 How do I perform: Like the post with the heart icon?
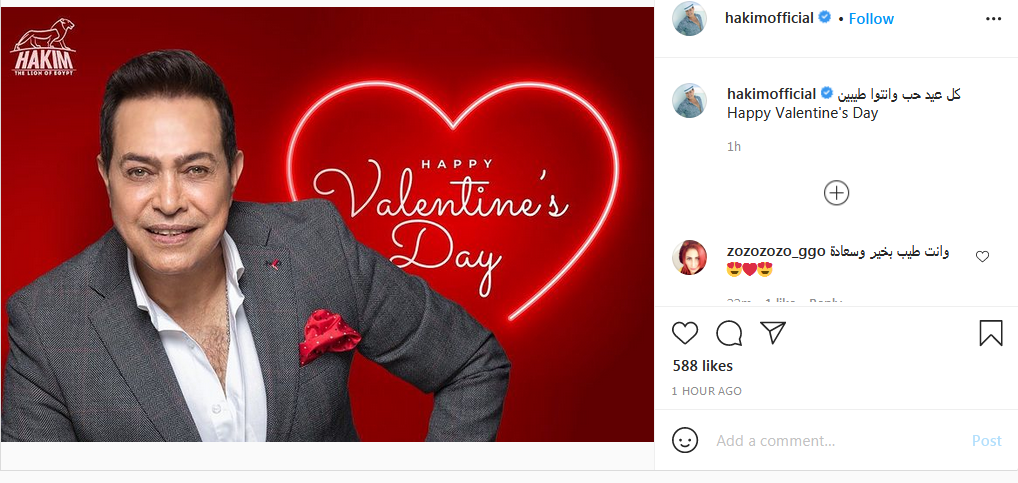685,333
